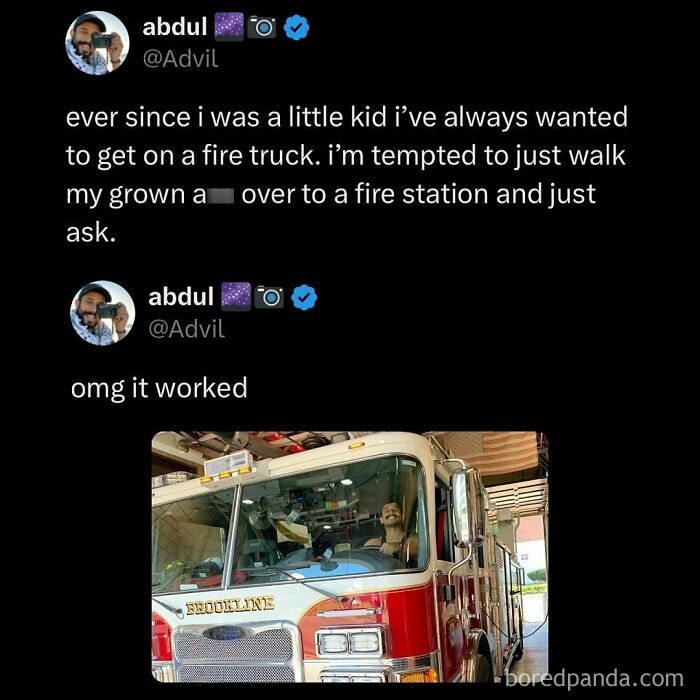Click the fire truck's front headlights
The width and height of the screenshot is (700, 700).
tap(350, 643)
